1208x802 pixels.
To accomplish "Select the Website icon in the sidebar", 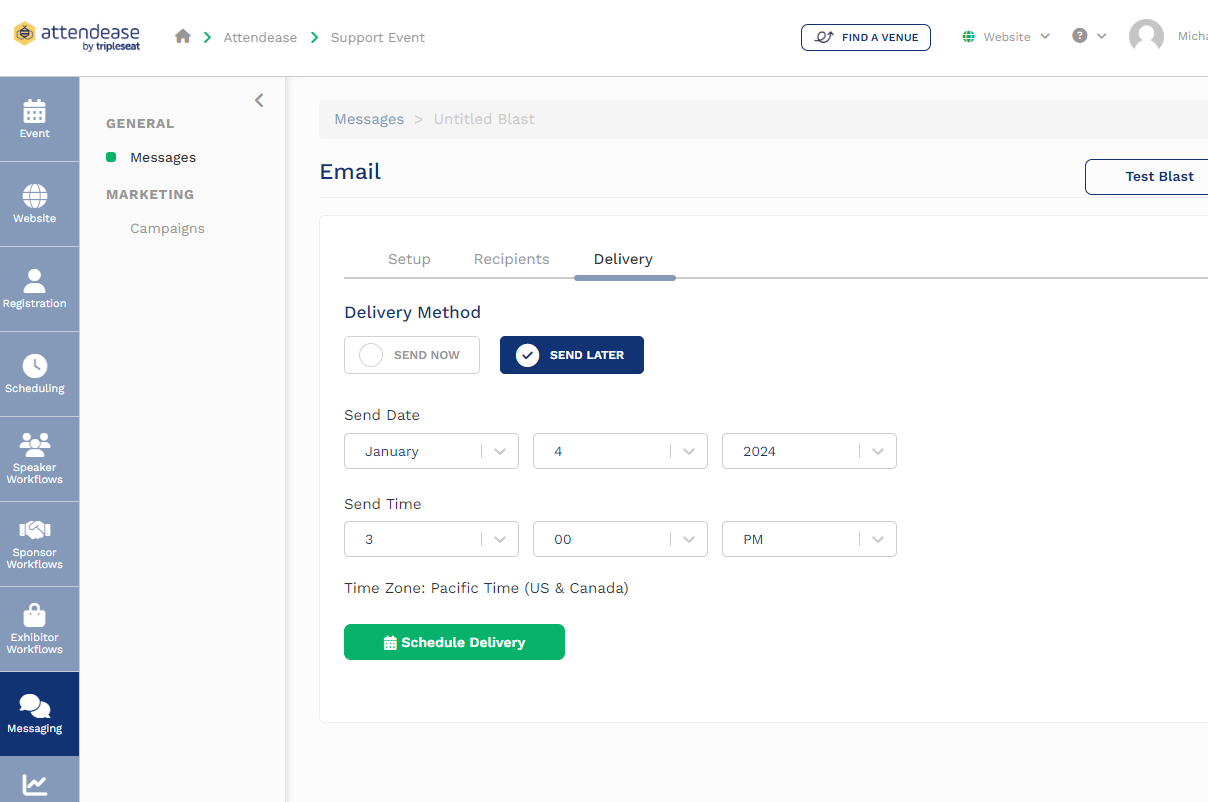I will tap(34, 203).
